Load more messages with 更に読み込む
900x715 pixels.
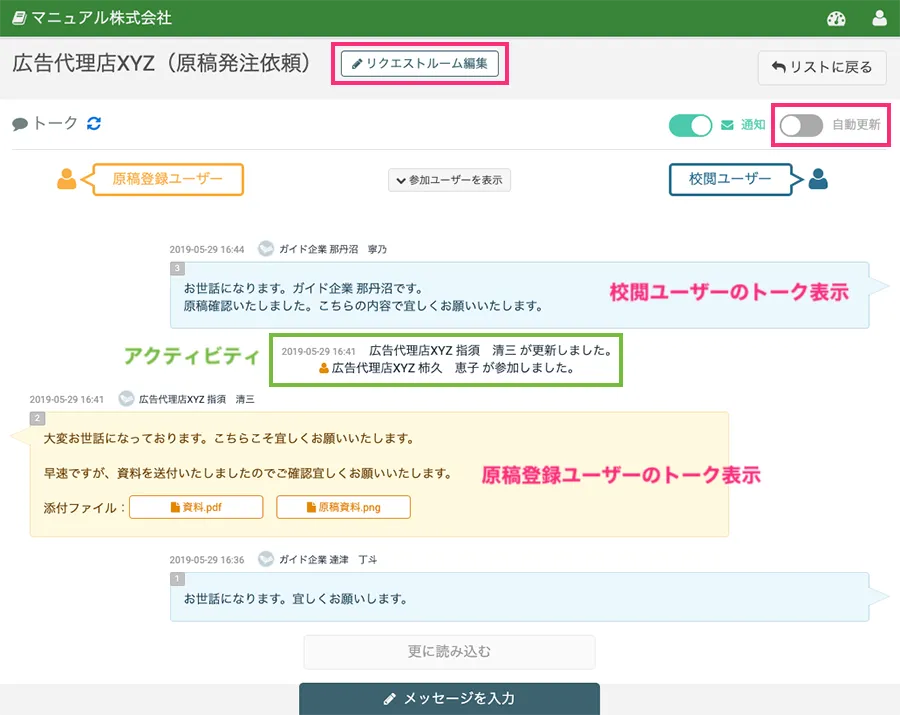[x=449, y=652]
